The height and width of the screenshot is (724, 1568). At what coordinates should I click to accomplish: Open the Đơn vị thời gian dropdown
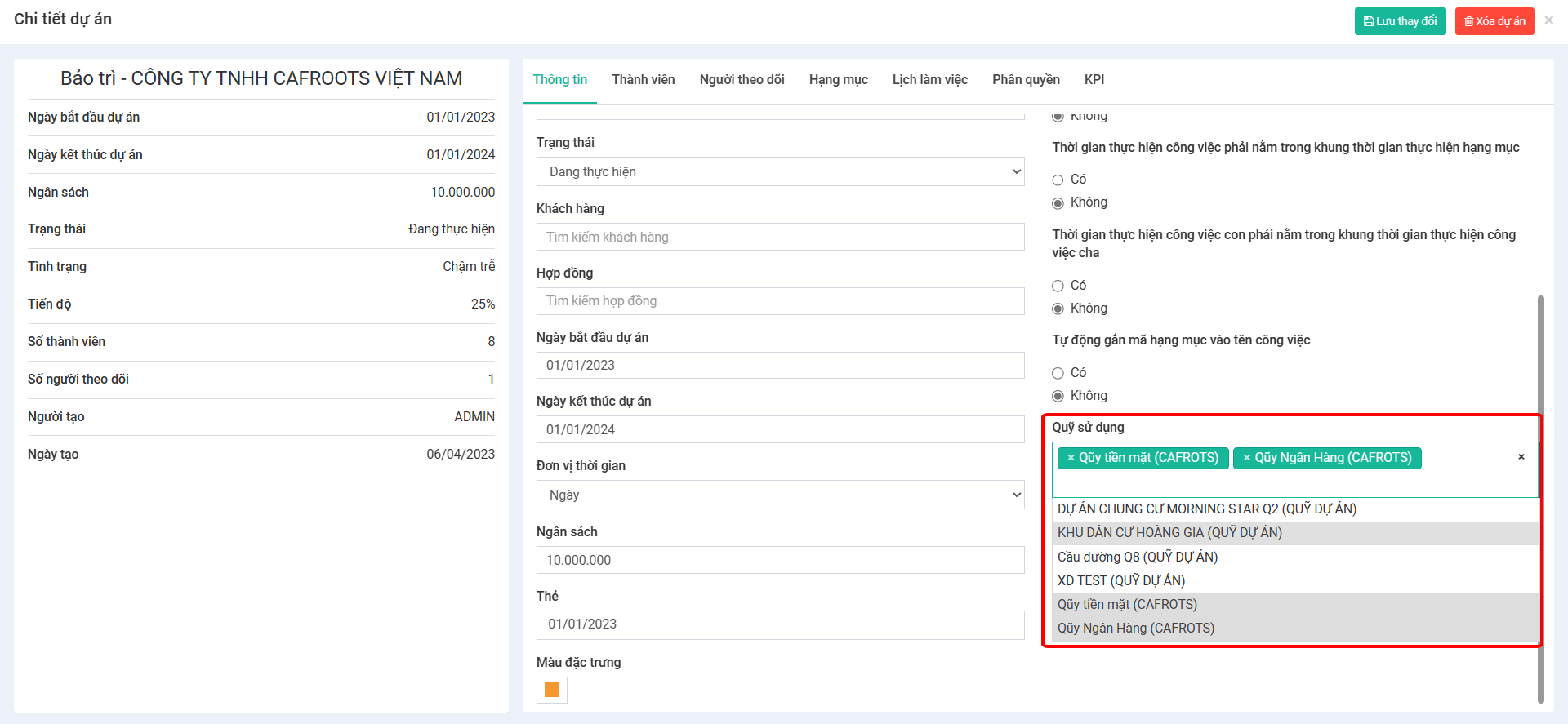coord(780,495)
